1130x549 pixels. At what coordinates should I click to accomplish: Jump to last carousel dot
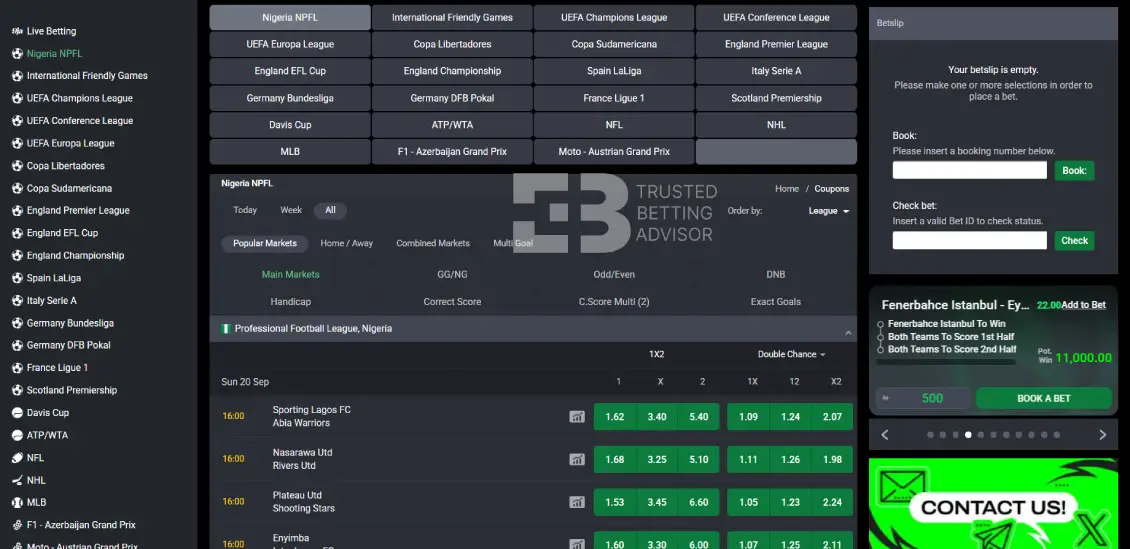pos(1056,435)
